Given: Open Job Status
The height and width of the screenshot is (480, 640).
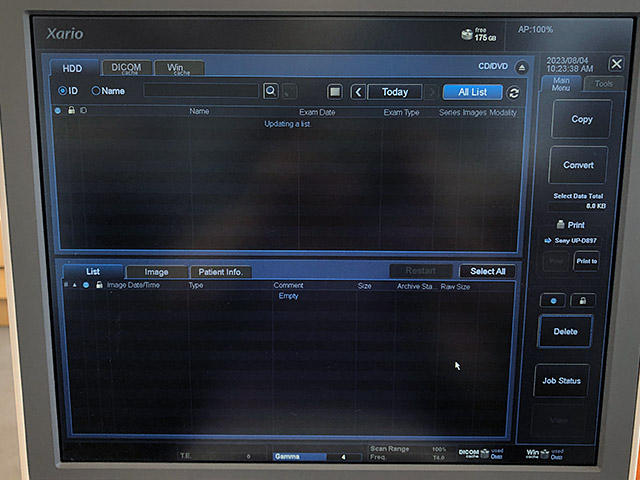Looking at the screenshot, I should click(x=561, y=381).
